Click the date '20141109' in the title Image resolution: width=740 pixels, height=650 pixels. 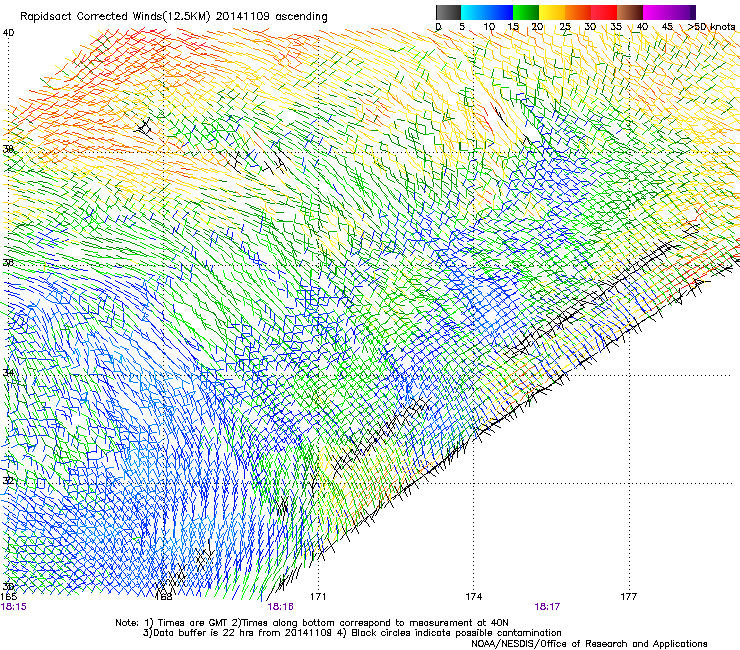click(243, 17)
